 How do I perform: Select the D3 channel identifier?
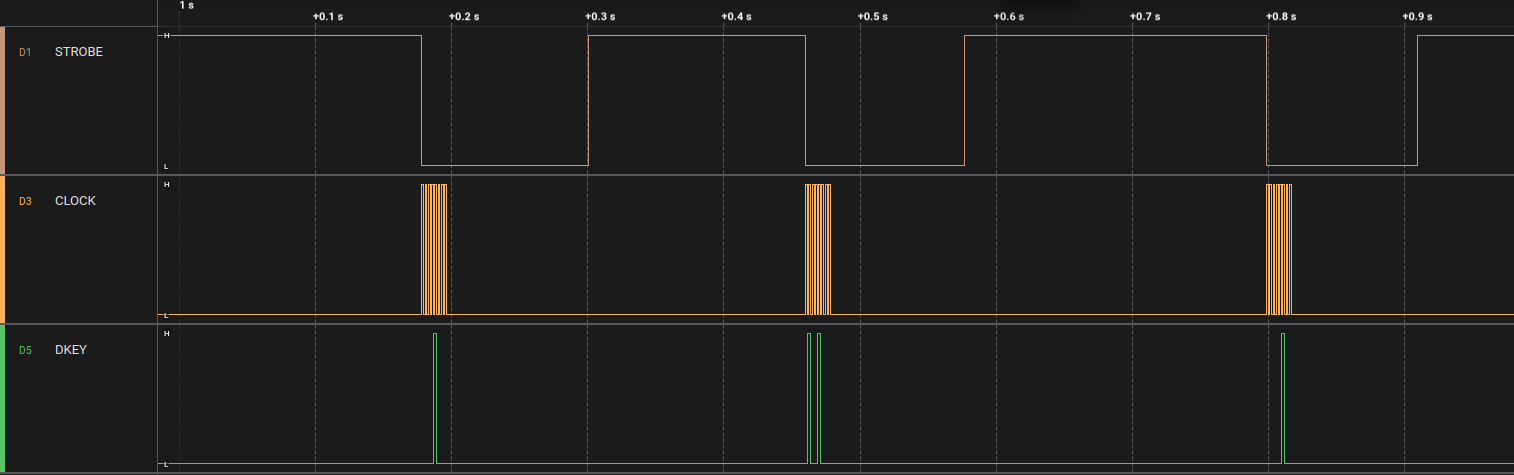click(x=26, y=201)
